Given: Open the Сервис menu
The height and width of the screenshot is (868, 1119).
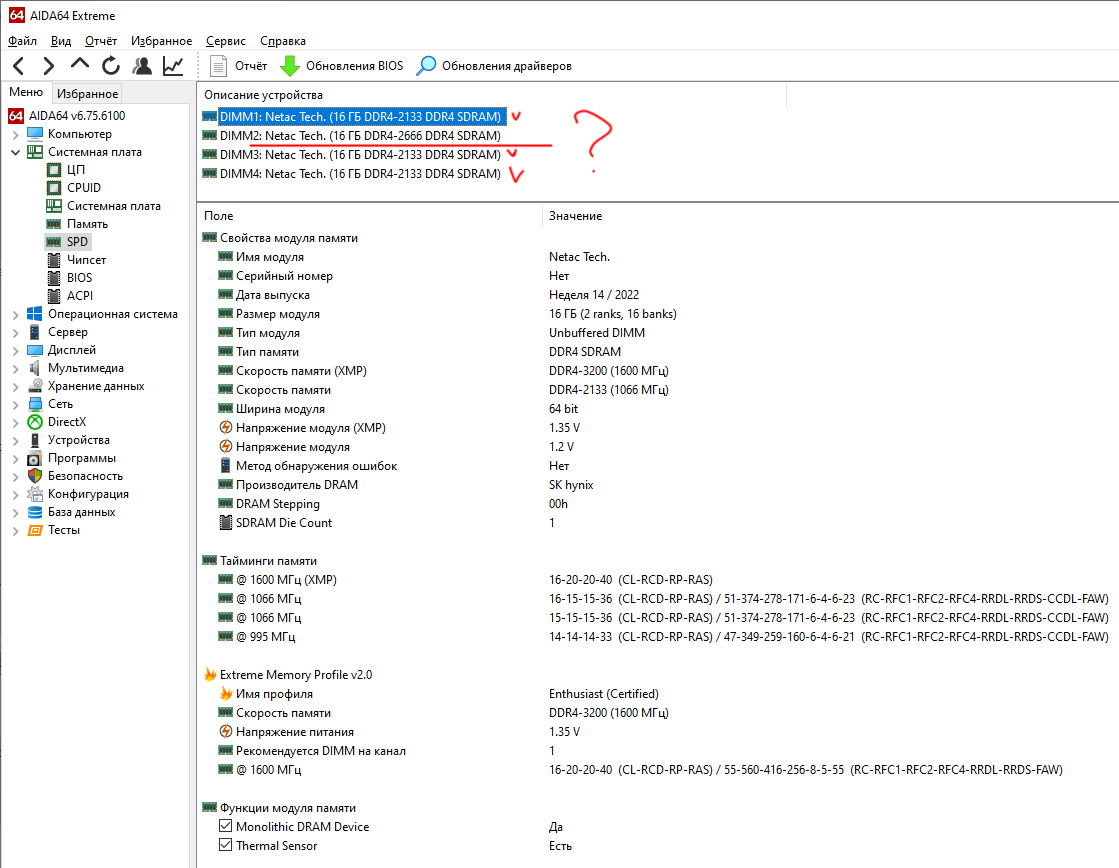Looking at the screenshot, I should pos(226,41).
